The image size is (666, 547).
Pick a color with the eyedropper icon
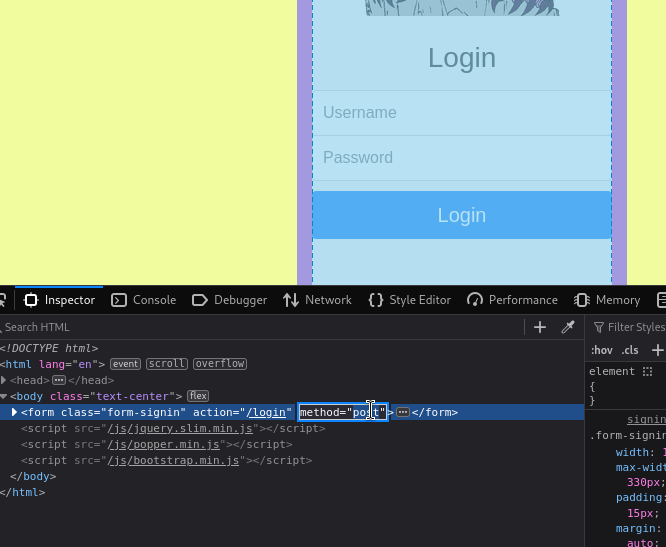click(568, 327)
